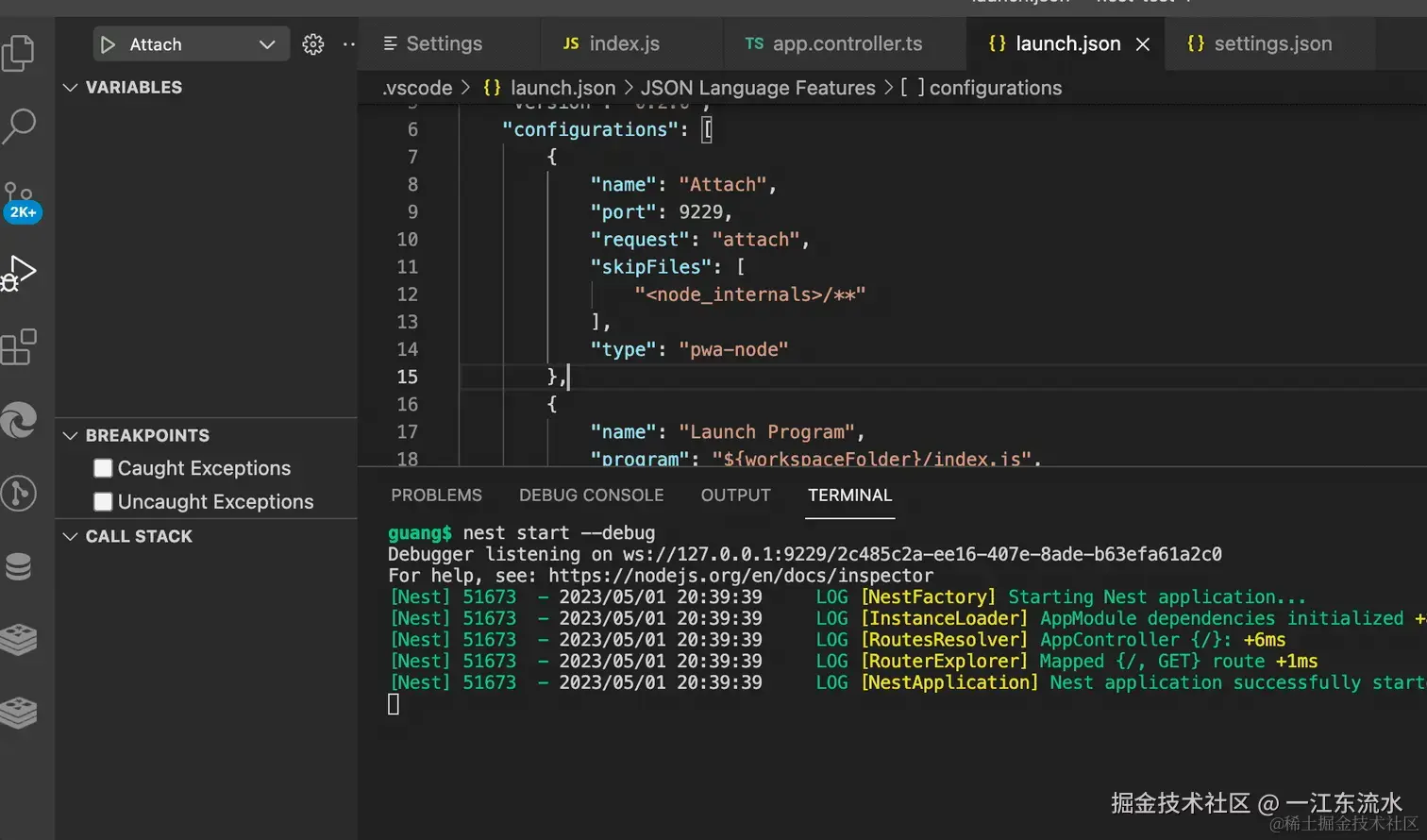Image resolution: width=1427 pixels, height=840 pixels.
Task: Click the configurations breadcrumb item
Action: 995,89
